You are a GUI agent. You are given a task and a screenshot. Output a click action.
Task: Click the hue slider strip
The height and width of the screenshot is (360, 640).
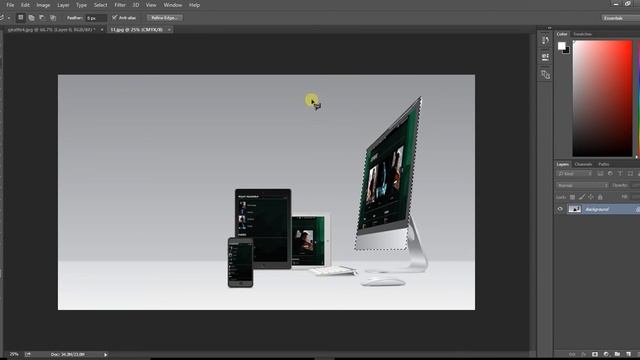[638, 98]
